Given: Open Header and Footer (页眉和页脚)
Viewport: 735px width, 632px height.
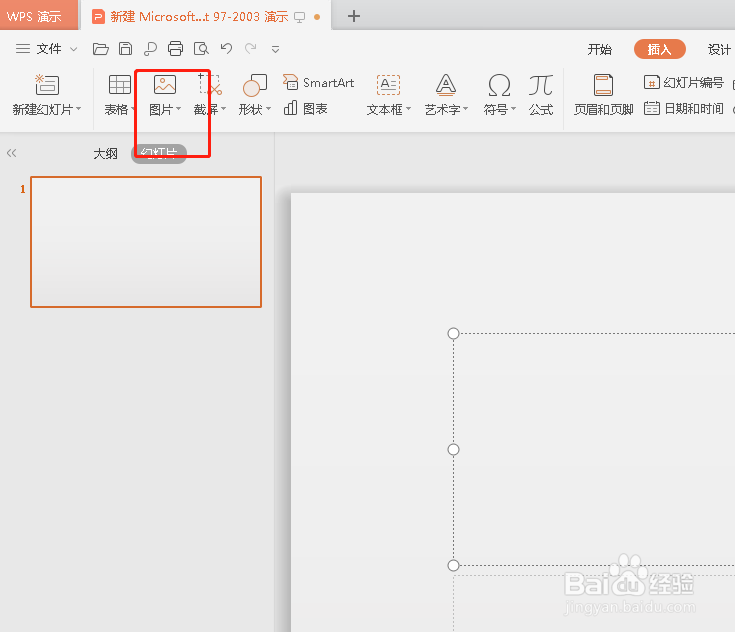Looking at the screenshot, I should pyautogui.click(x=603, y=95).
